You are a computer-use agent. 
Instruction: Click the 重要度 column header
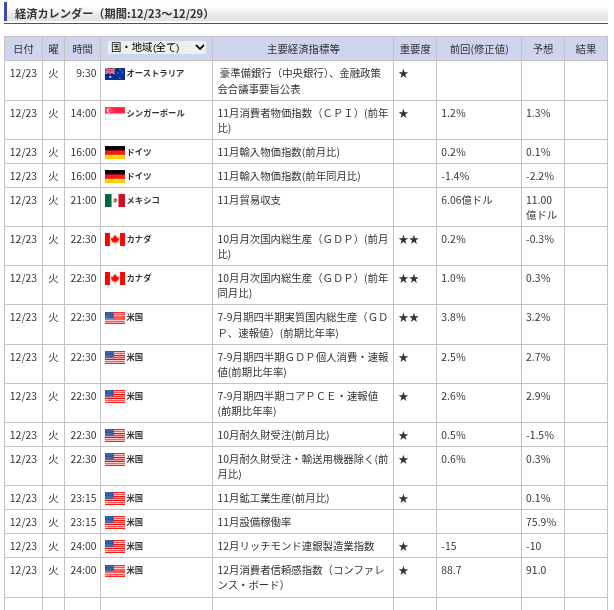(x=414, y=49)
